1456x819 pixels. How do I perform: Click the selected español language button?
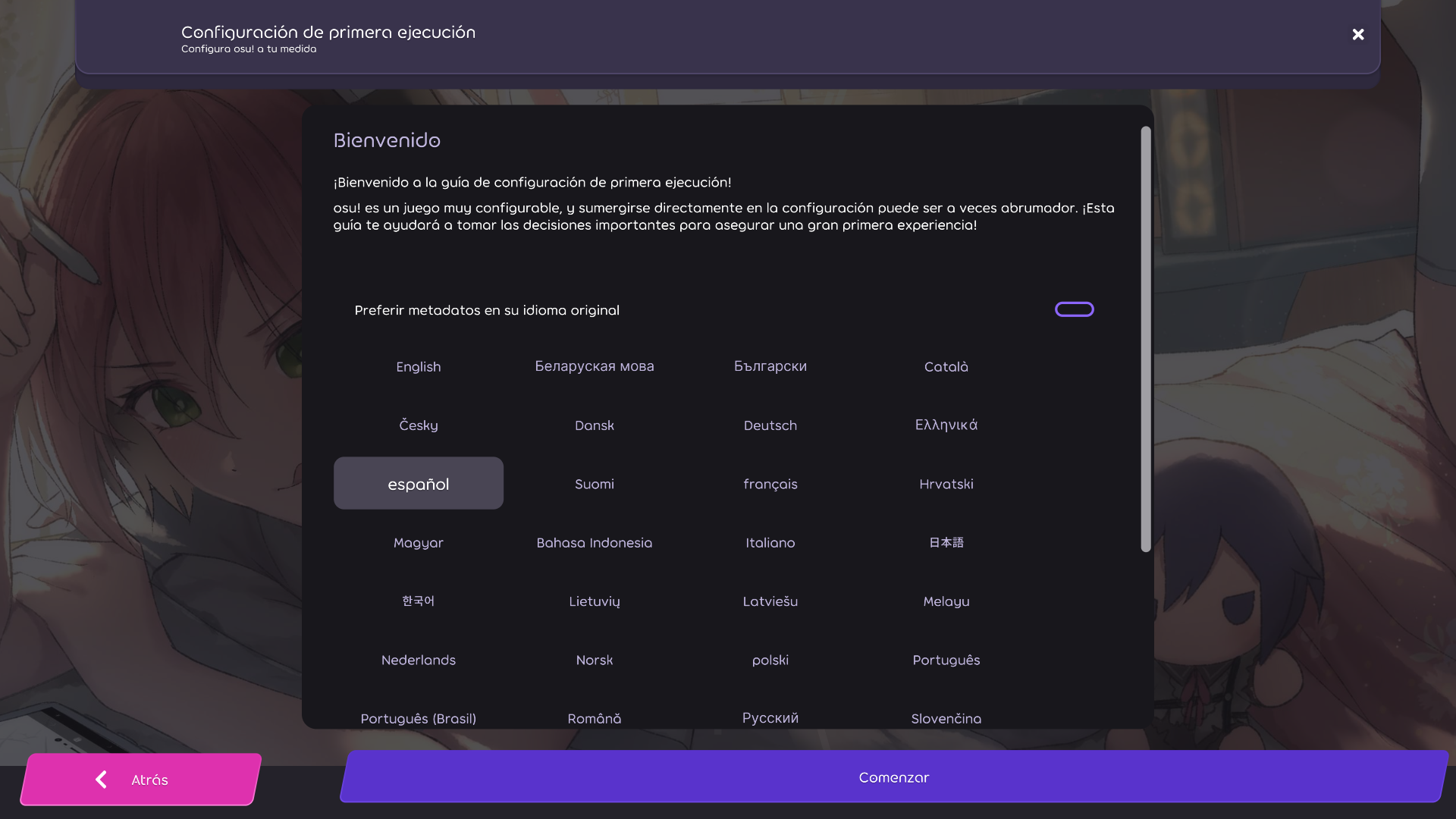click(x=419, y=483)
